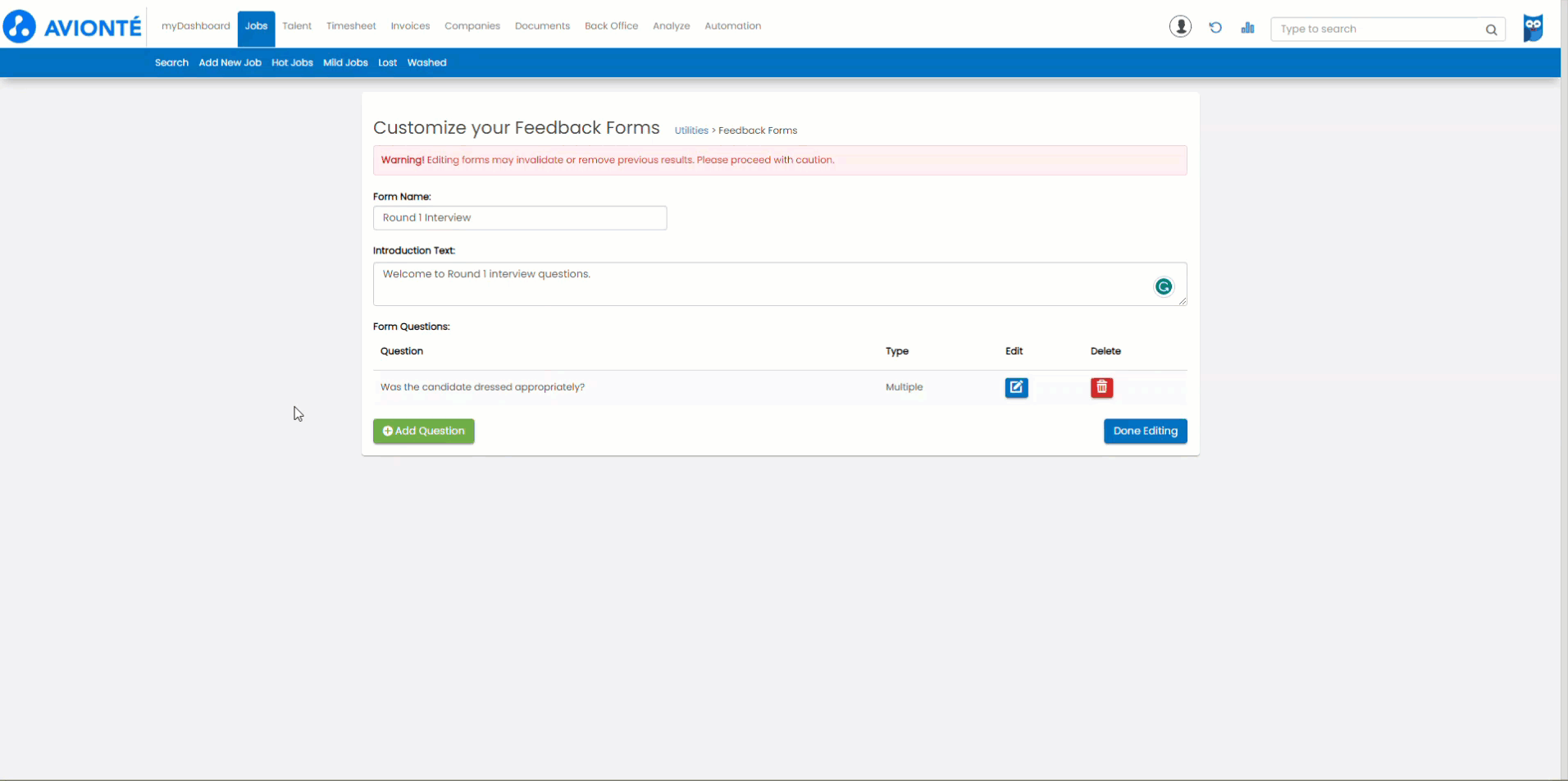Image resolution: width=1568 pixels, height=781 pixels.
Task: Click the 'Multiple' type cell
Action: click(904, 387)
